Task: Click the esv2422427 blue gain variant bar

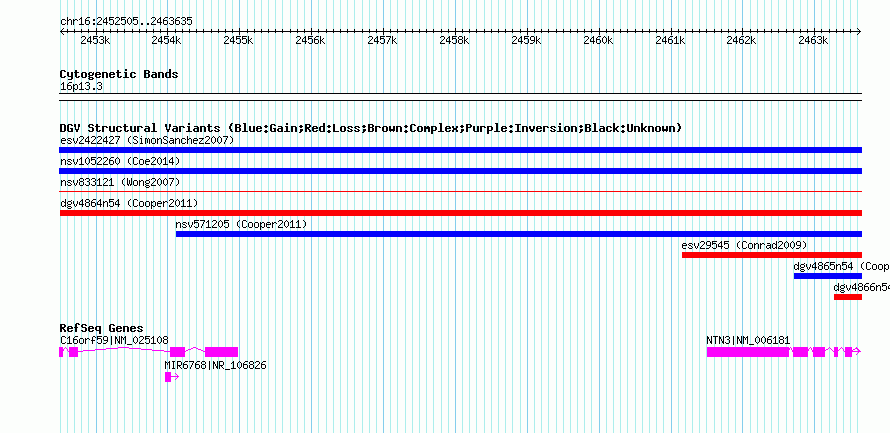Action: pyautogui.click(x=460, y=150)
